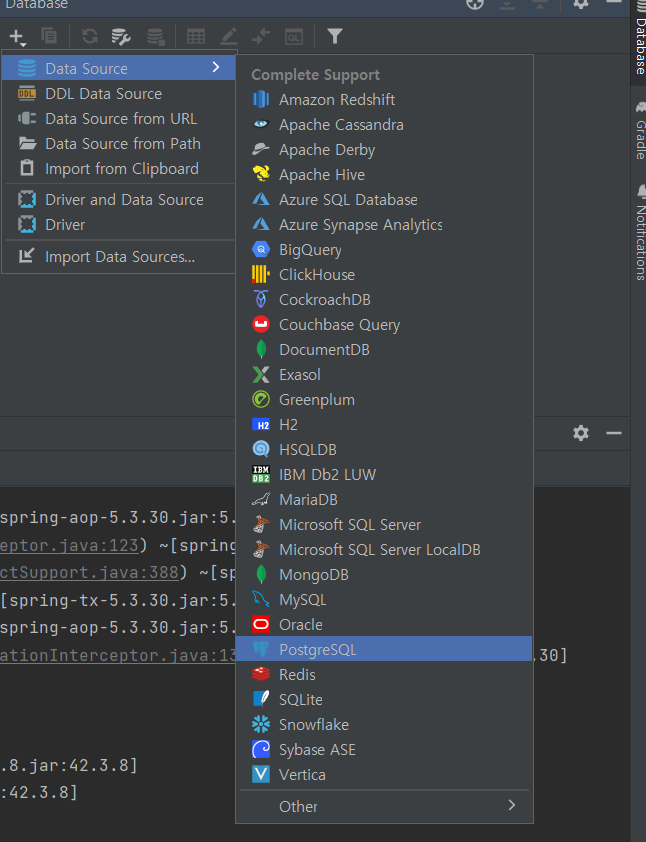Image resolution: width=646 pixels, height=842 pixels.
Task: Select Apache Cassandra data source
Action: 384,125
